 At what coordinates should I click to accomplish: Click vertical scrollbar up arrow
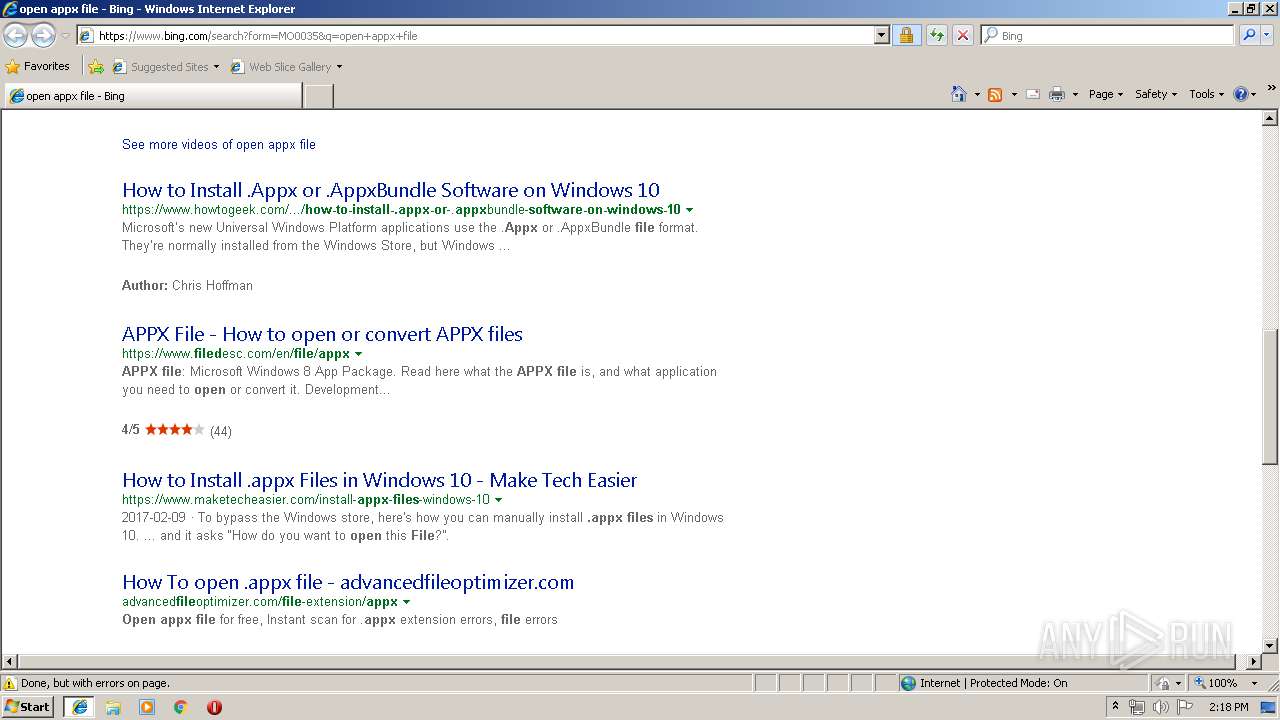[x=1270, y=119]
